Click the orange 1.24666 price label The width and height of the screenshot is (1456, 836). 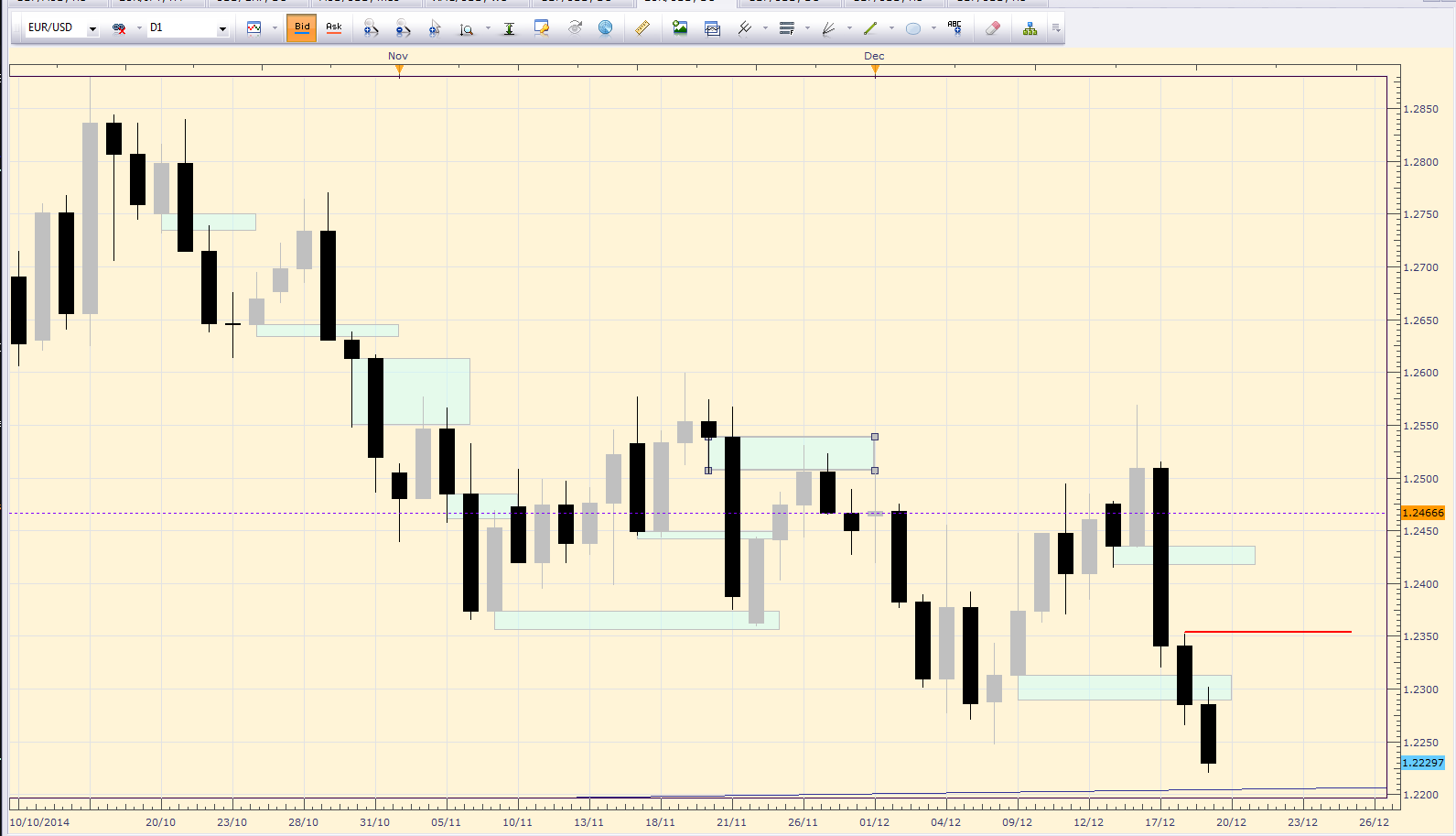coord(1423,513)
